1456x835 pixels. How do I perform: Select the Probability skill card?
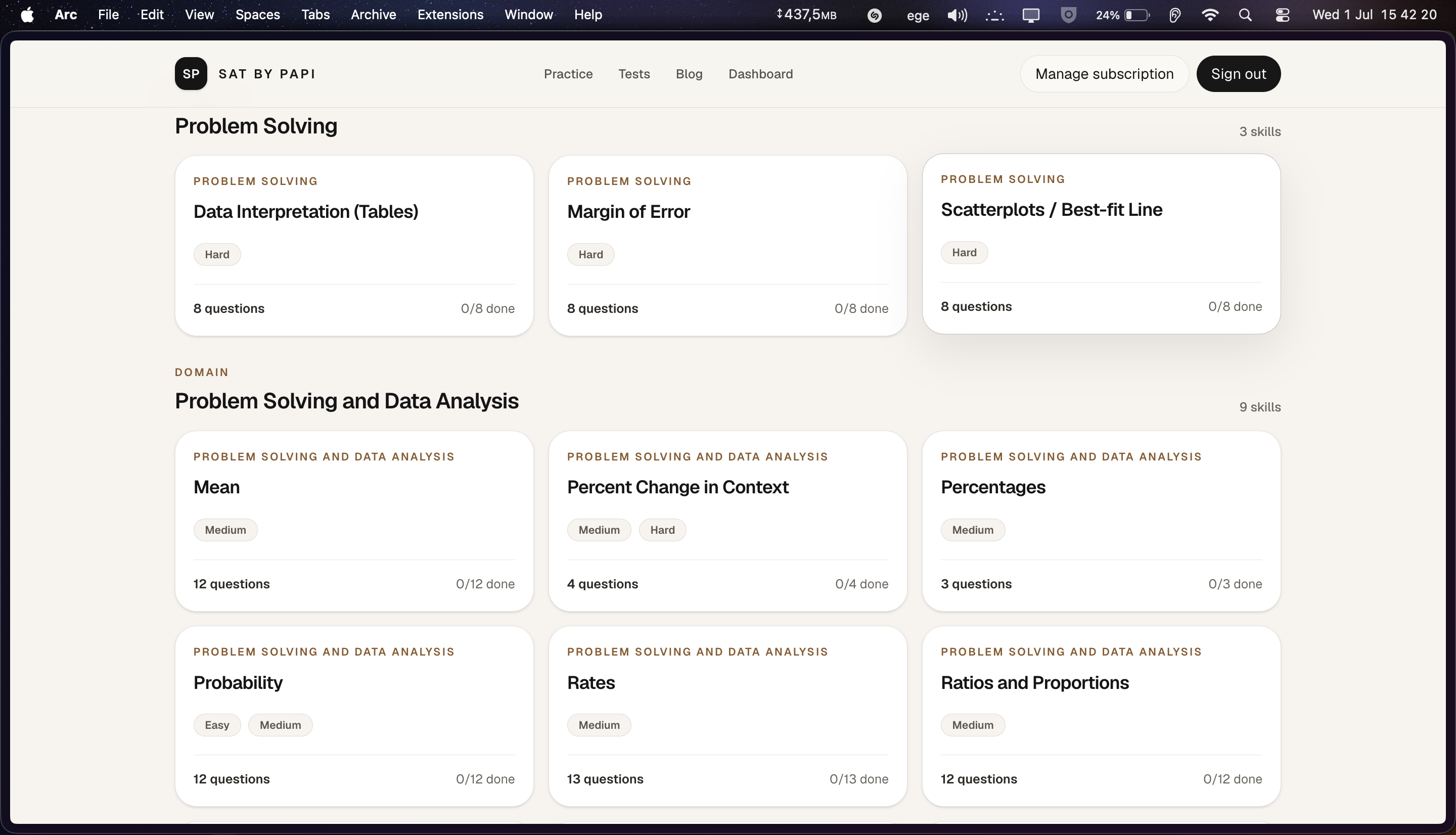(x=354, y=716)
